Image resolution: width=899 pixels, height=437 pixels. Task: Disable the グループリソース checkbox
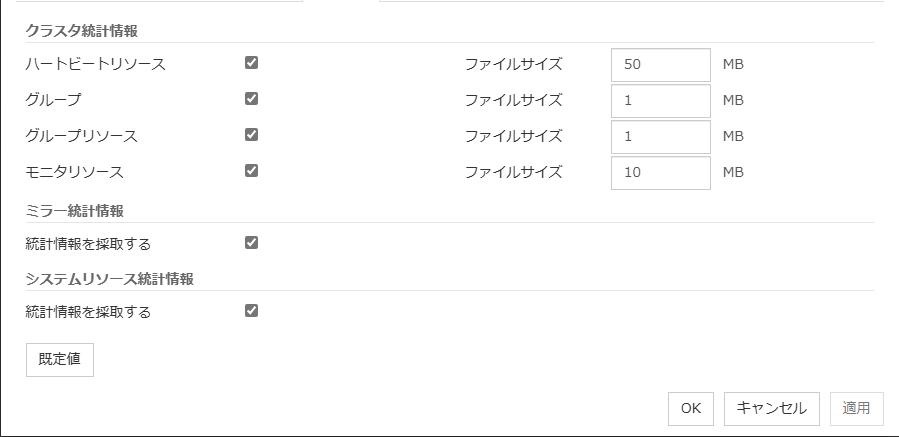(251, 135)
